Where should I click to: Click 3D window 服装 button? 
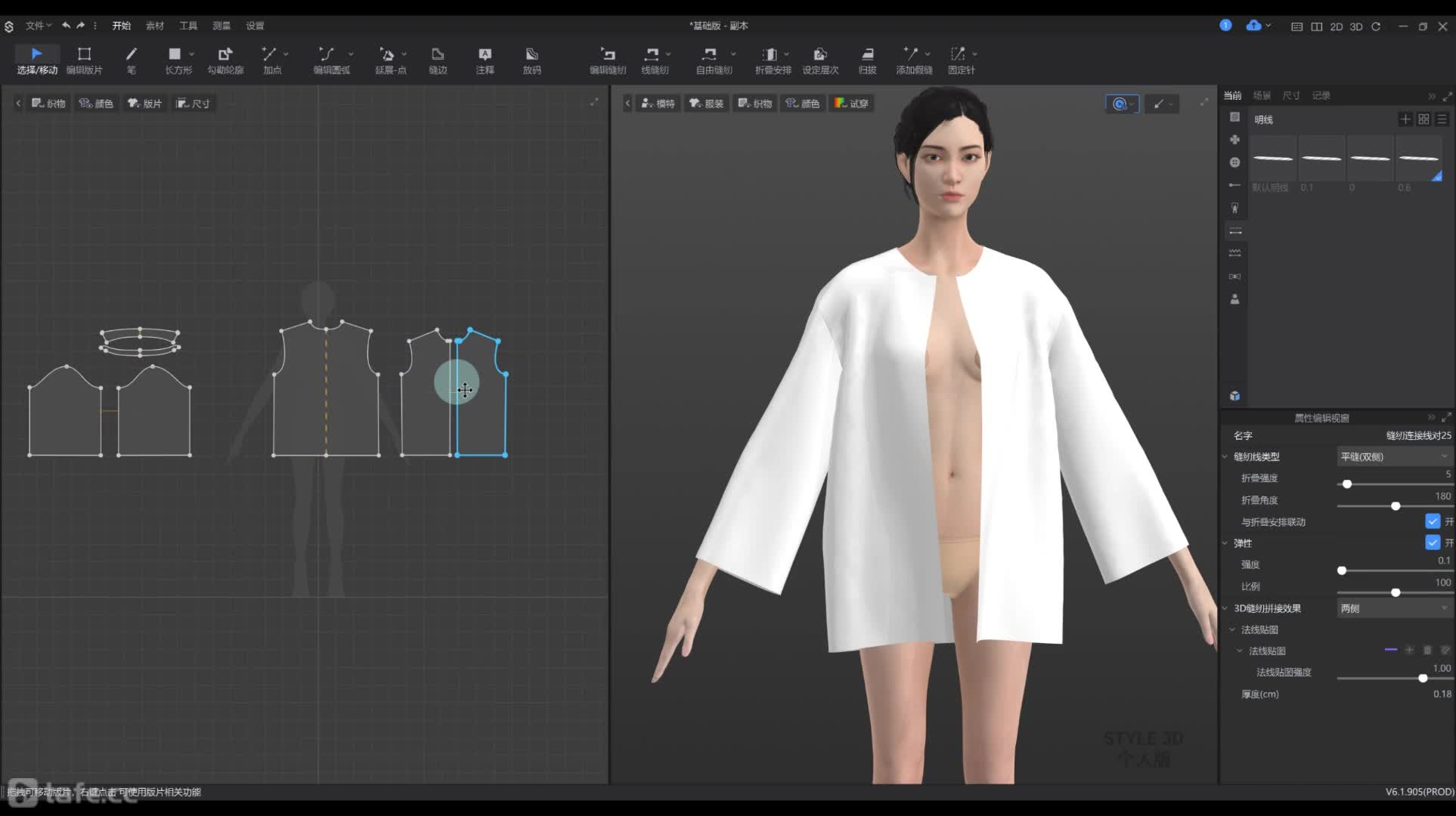click(706, 104)
